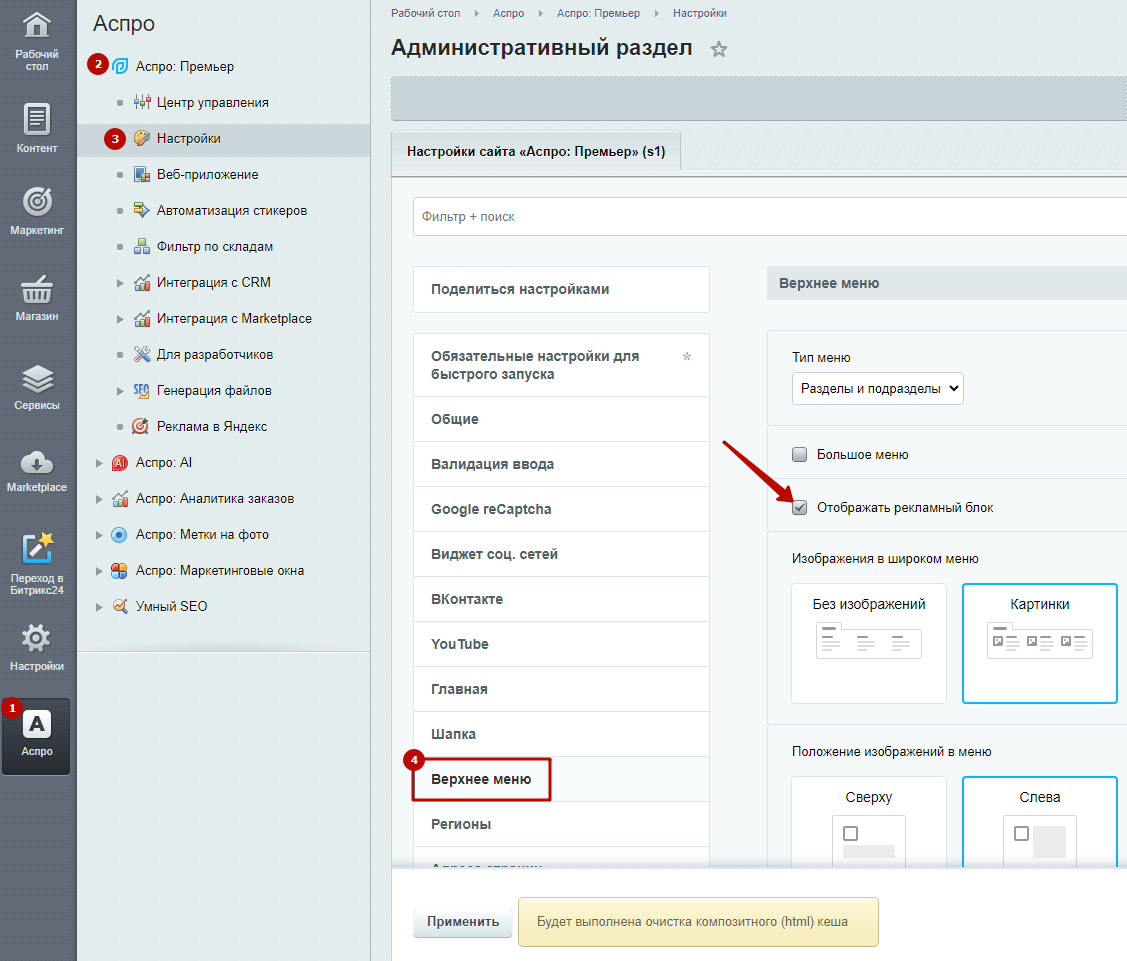Viewport: 1127px width, 961px height.
Task: Click the Реклама в Яндекс icon
Action: click(140, 426)
